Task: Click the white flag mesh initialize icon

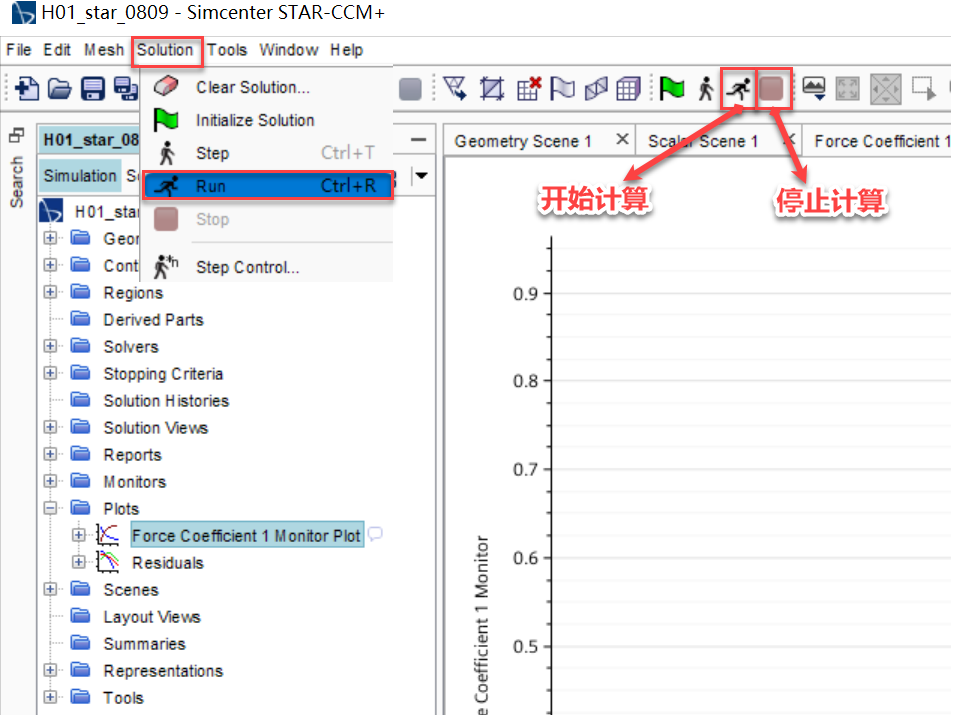Action: pyautogui.click(x=562, y=89)
